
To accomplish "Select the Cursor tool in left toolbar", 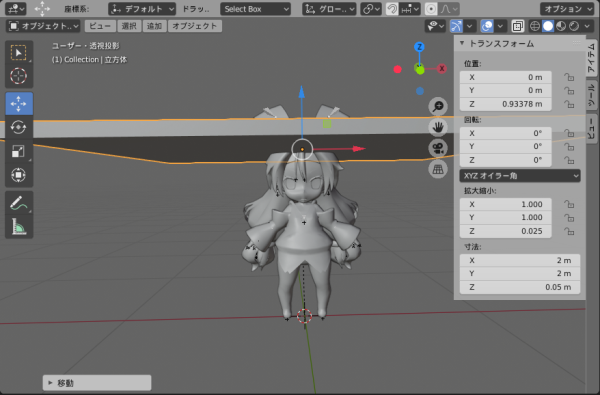I will click(18, 76).
